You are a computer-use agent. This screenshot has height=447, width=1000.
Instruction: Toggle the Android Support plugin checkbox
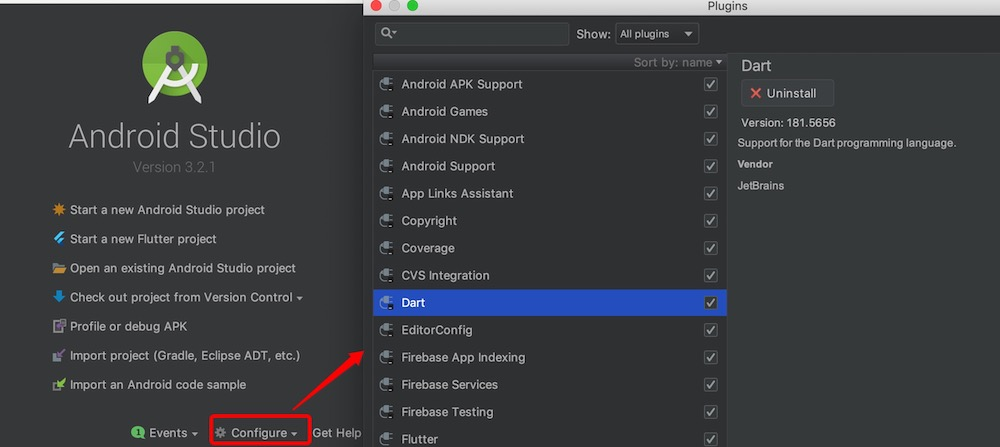pos(710,166)
